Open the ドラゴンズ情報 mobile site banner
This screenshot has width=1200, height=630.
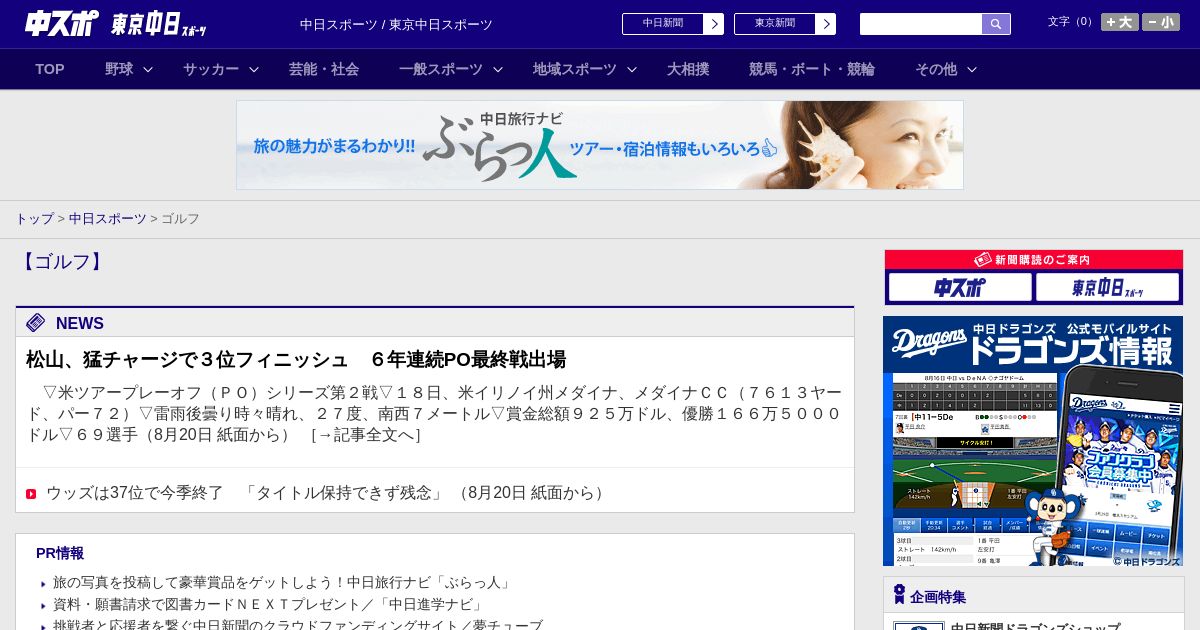[x=1033, y=441]
